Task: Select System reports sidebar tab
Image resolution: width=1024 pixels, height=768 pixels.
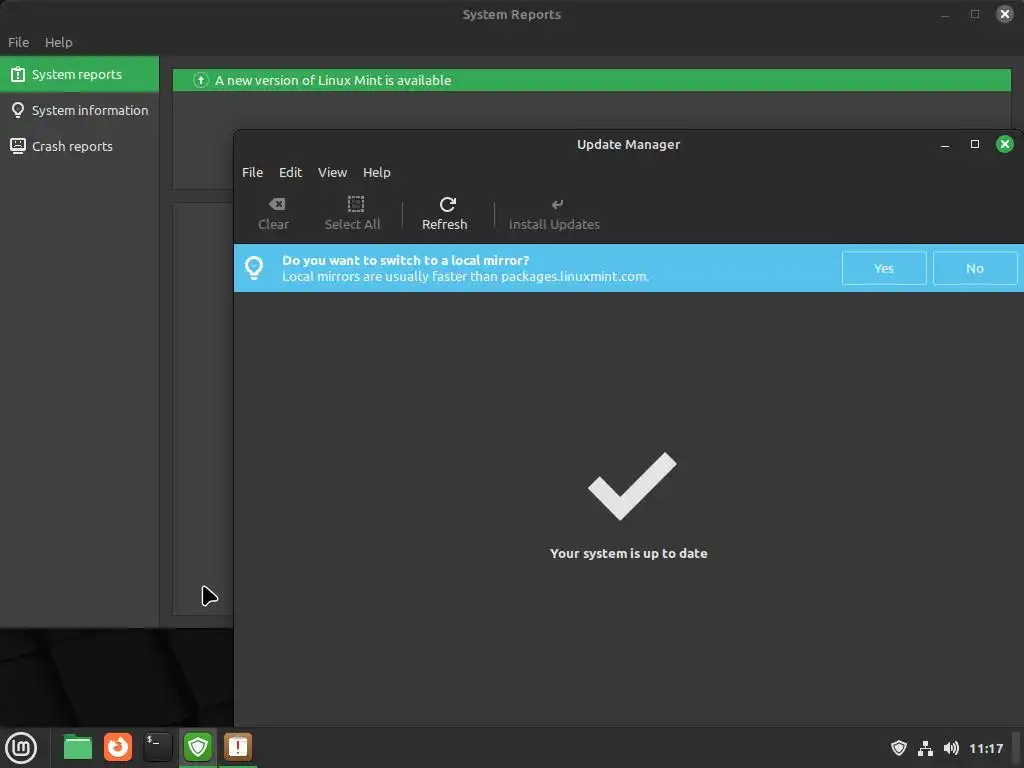Action: pos(79,74)
